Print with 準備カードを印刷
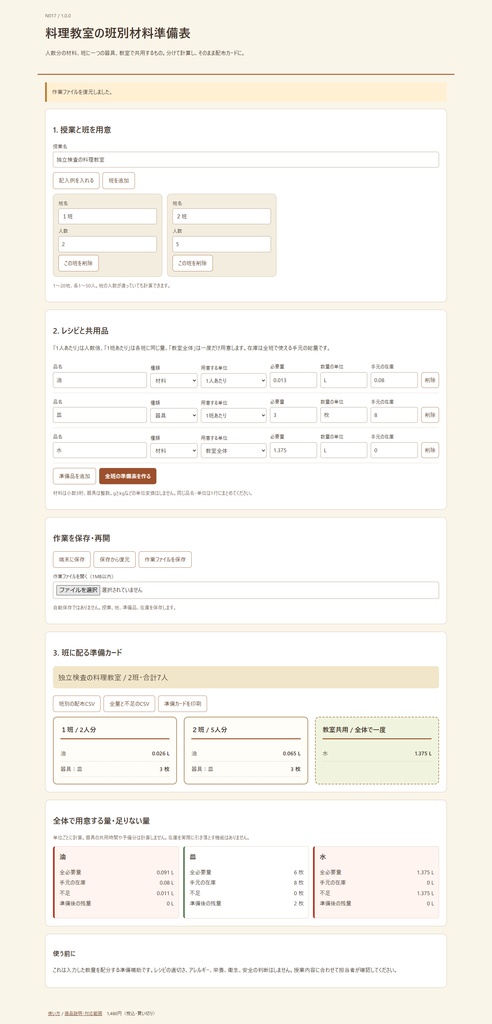This screenshot has height=1024, width=492. coord(183,703)
